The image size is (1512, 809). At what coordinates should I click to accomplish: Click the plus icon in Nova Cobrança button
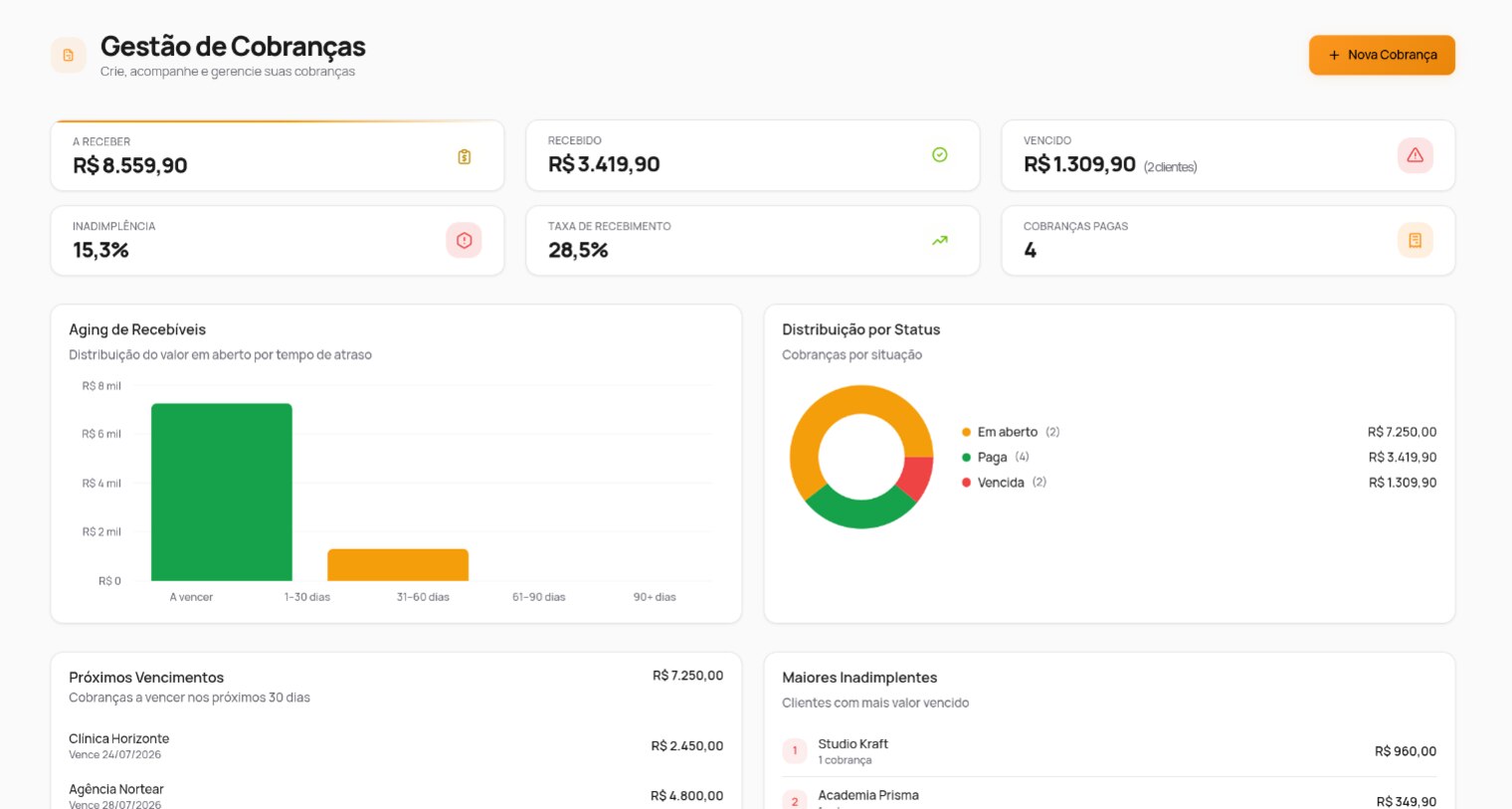1334,56
